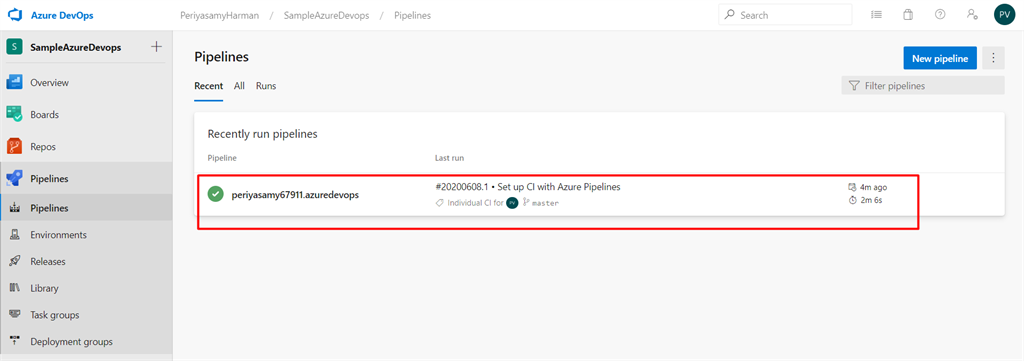Click the magnifier icon in Search box
This screenshot has width=1024, height=361.
[729, 14]
